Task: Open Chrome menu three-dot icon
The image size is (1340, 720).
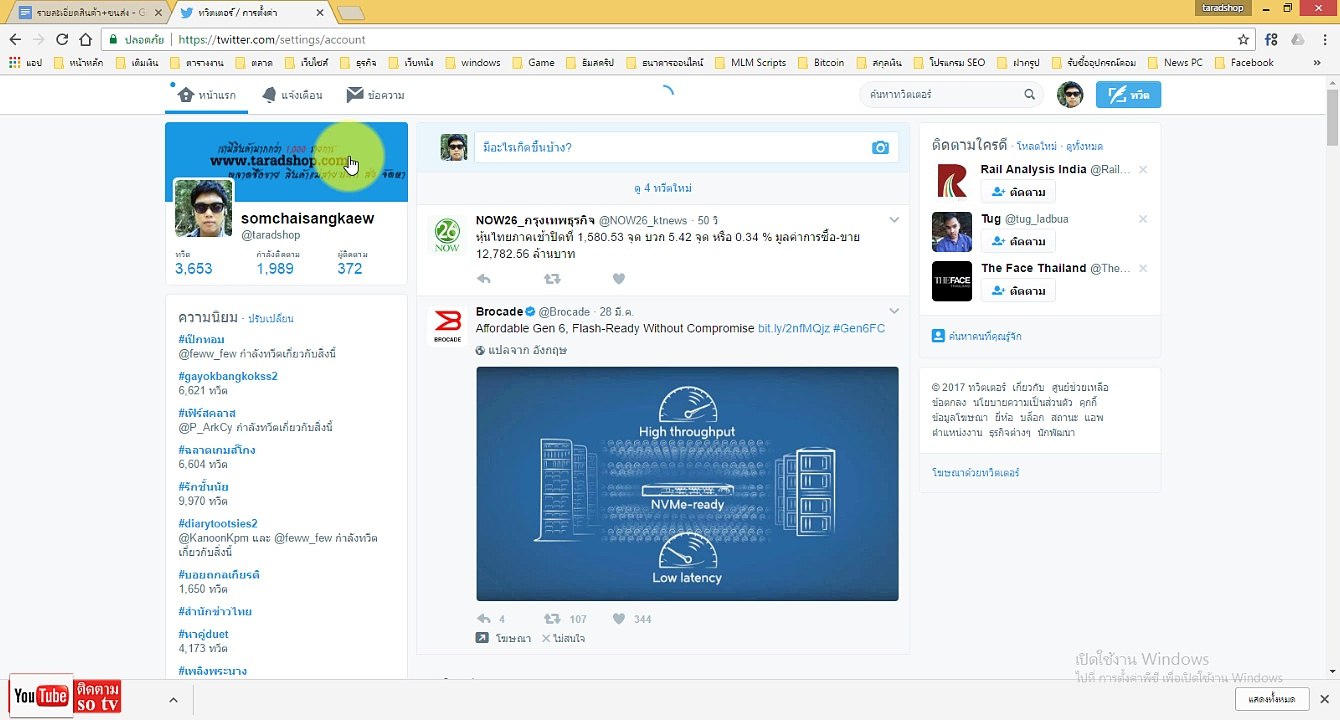Action: [x=1324, y=39]
